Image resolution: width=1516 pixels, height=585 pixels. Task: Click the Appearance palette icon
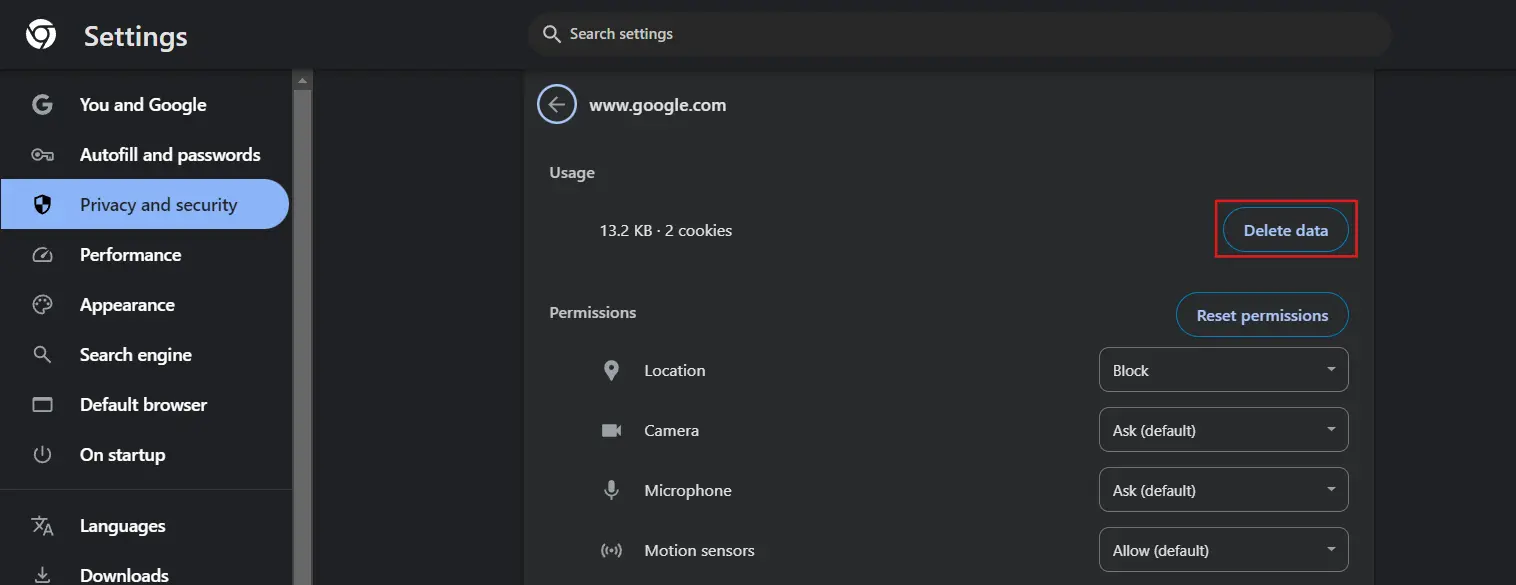[42, 305]
